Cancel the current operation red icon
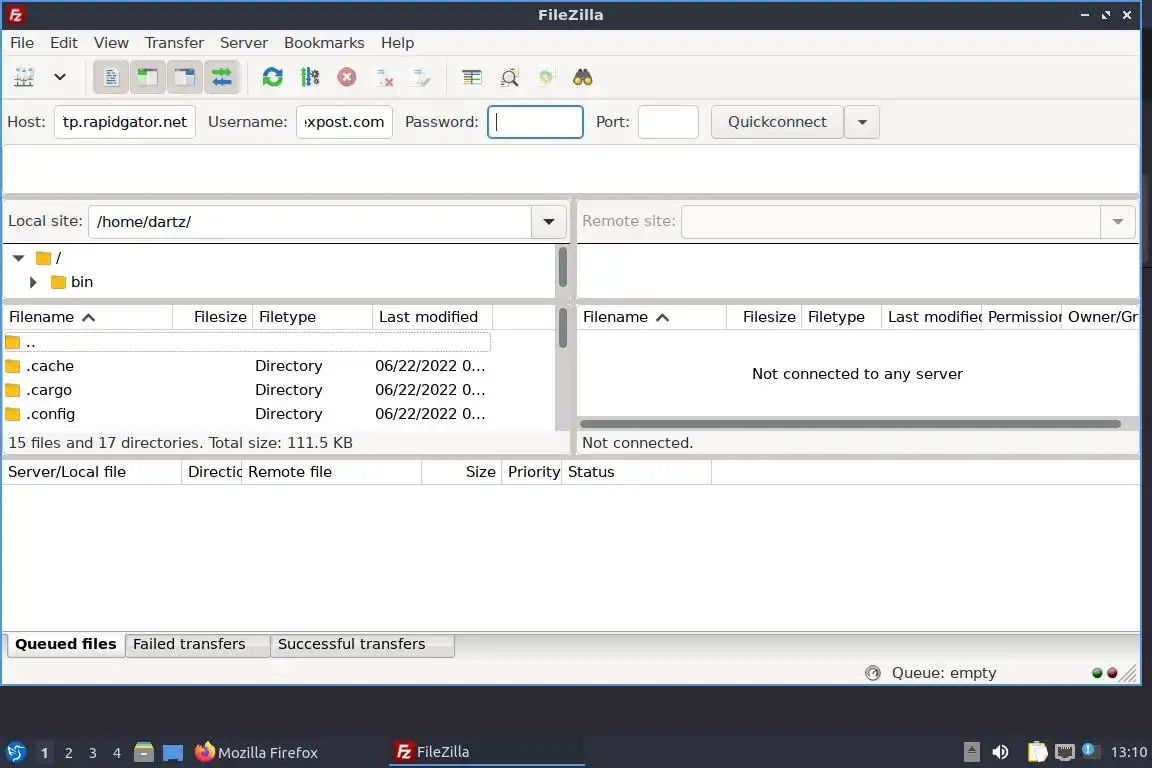 click(x=347, y=77)
